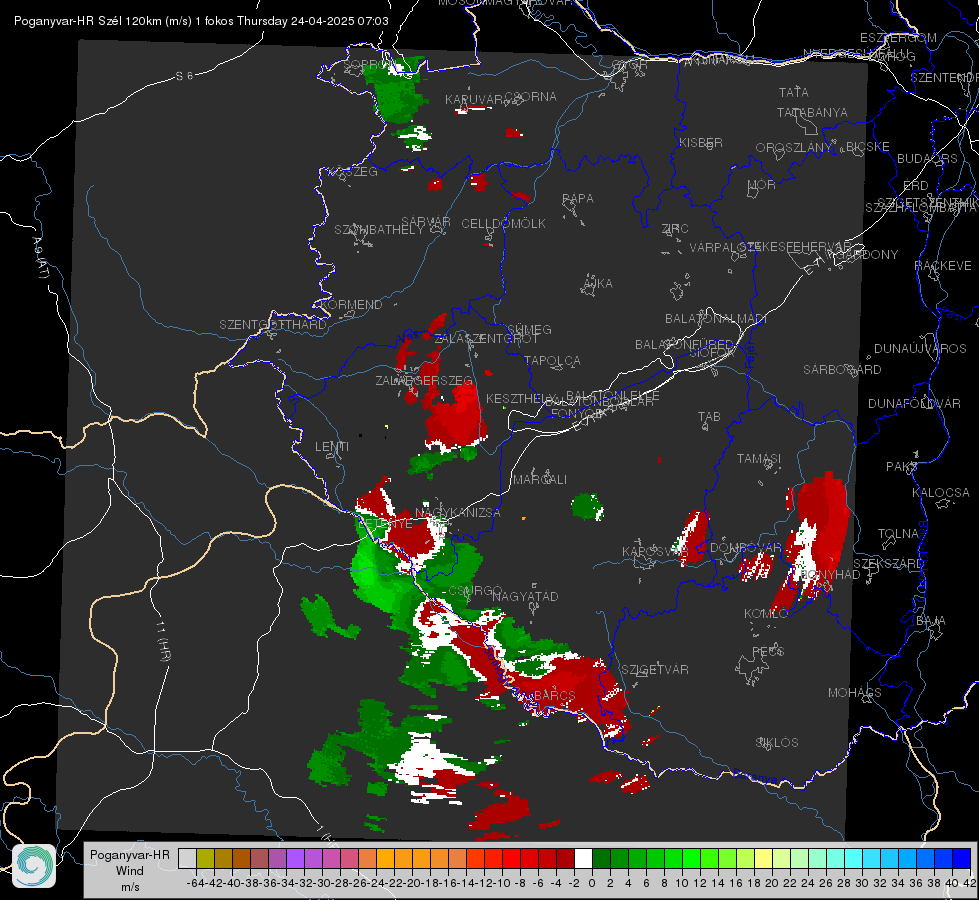Select the BICSKE town label
This screenshot has height=900, width=979.
[x=867, y=147]
